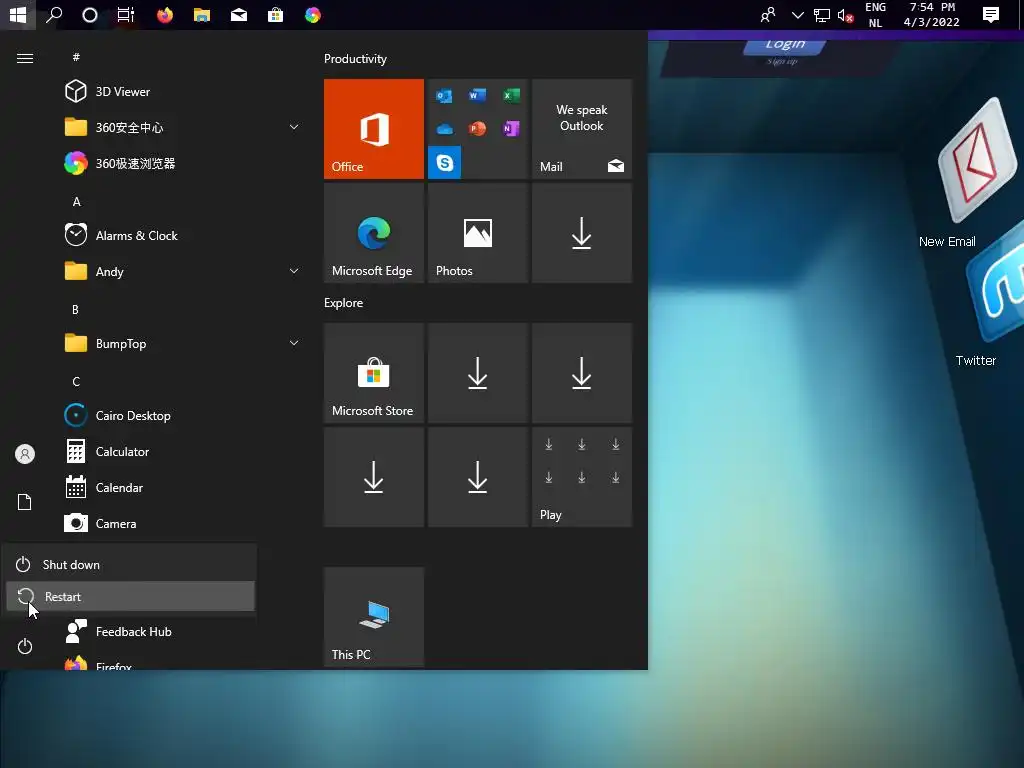Open the Microsoft Edge tile
Image resolution: width=1024 pixels, height=768 pixels.
point(374,233)
